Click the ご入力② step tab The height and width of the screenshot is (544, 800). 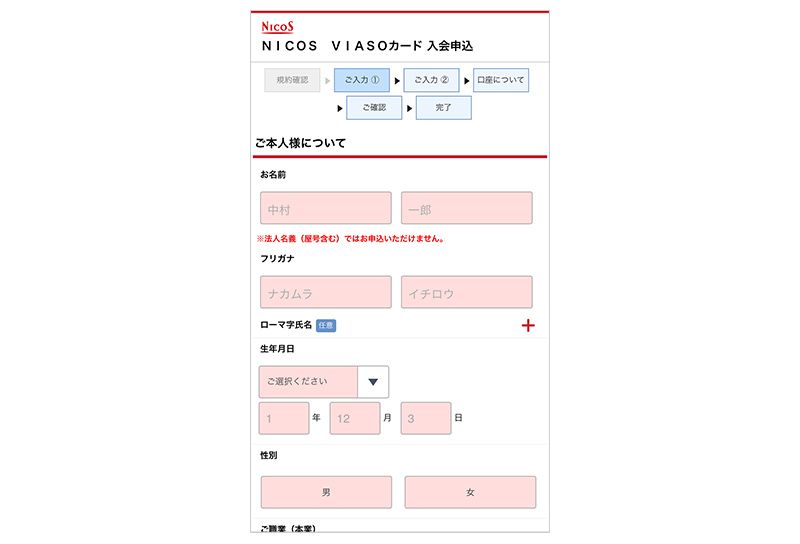(x=431, y=80)
